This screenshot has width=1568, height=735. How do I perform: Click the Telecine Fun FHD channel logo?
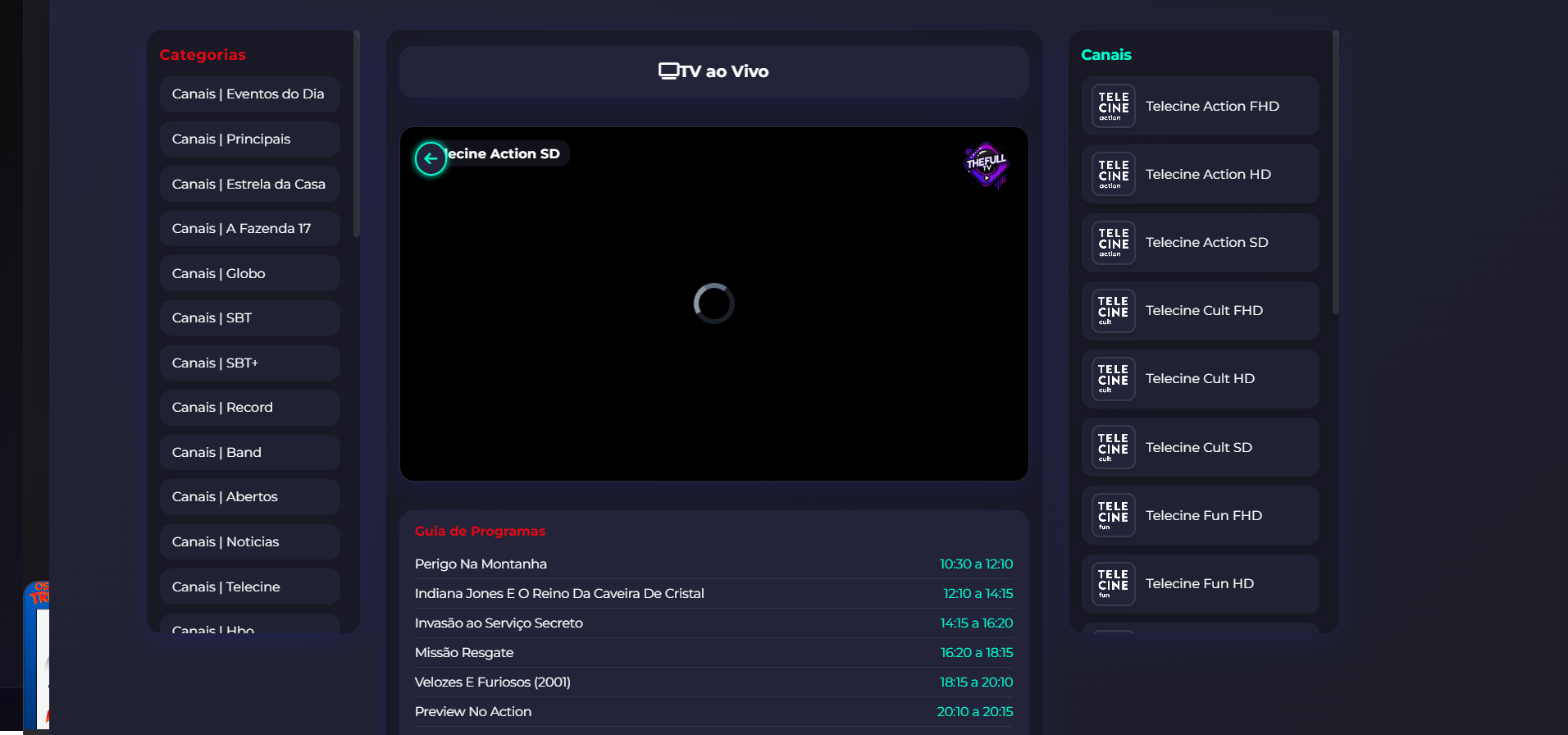pyautogui.click(x=1113, y=515)
